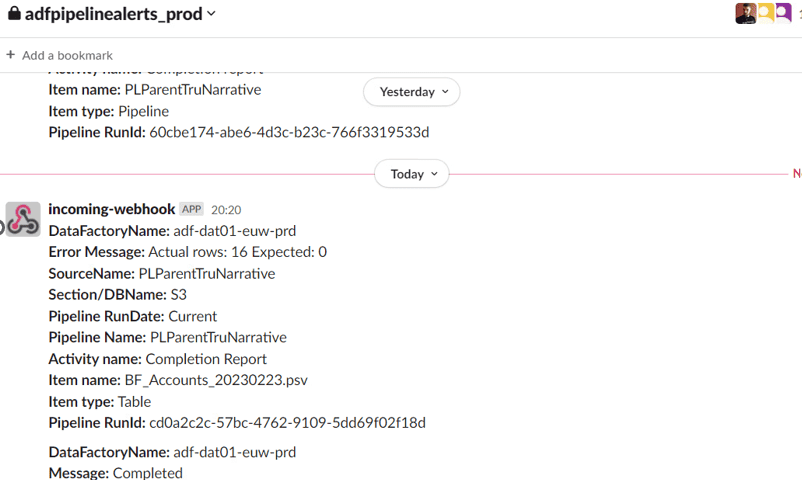This screenshot has width=802, height=480.
Task: Click the yellow member avatar in header
Action: tap(765, 13)
